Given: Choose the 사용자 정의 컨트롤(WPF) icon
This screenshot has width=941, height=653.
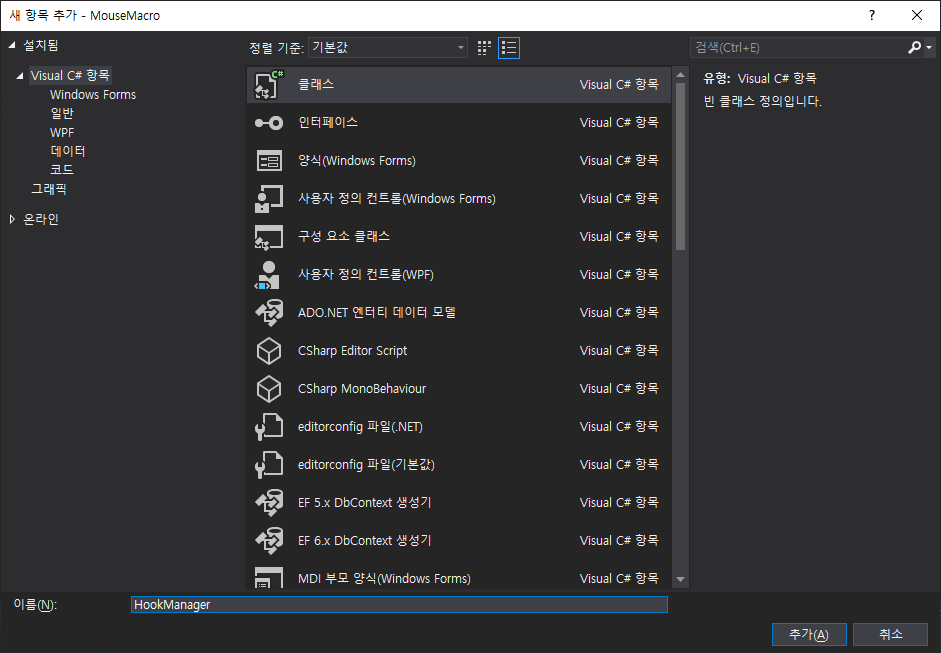Looking at the screenshot, I should [268, 275].
